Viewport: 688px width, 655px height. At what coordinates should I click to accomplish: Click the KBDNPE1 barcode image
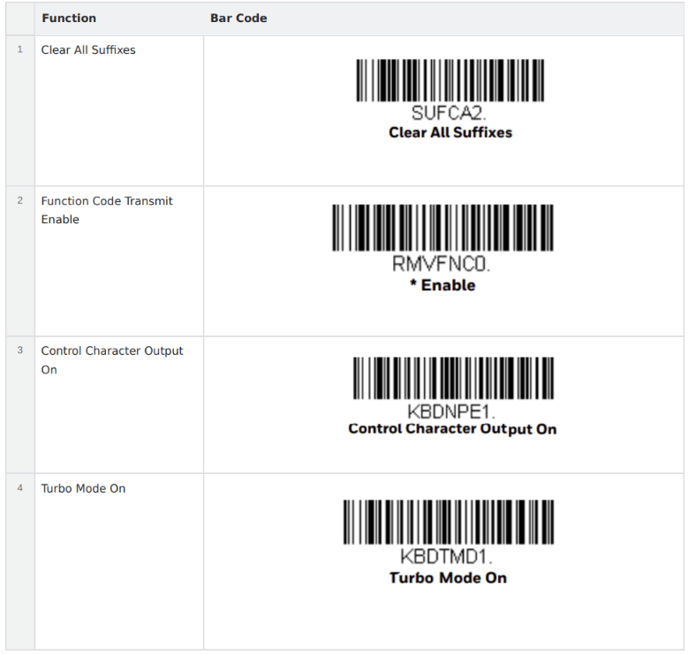click(x=452, y=378)
